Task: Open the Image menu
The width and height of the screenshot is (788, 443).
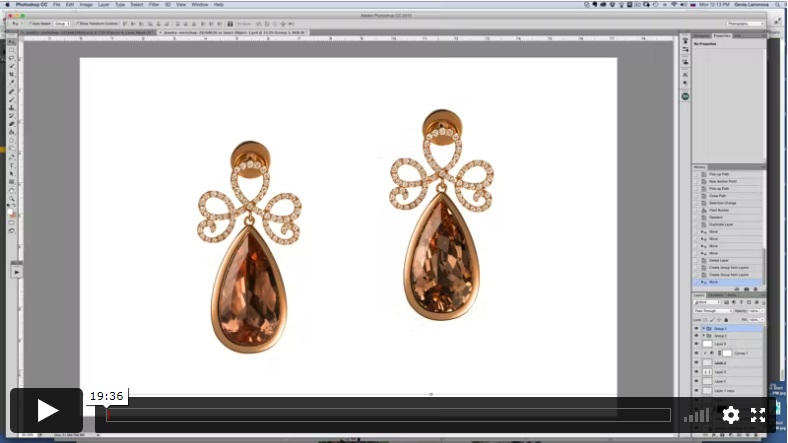Action: pyautogui.click(x=86, y=5)
